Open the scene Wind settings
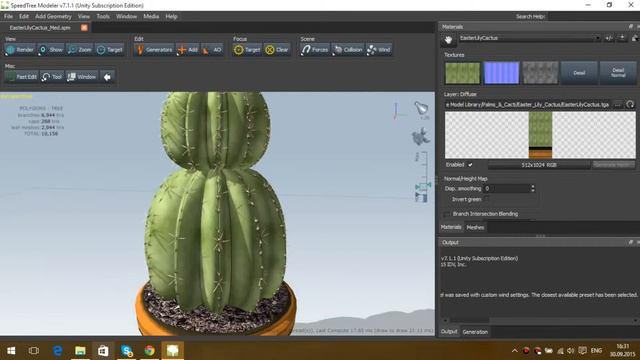Screen dimensions: 640x360 [x=379, y=50]
